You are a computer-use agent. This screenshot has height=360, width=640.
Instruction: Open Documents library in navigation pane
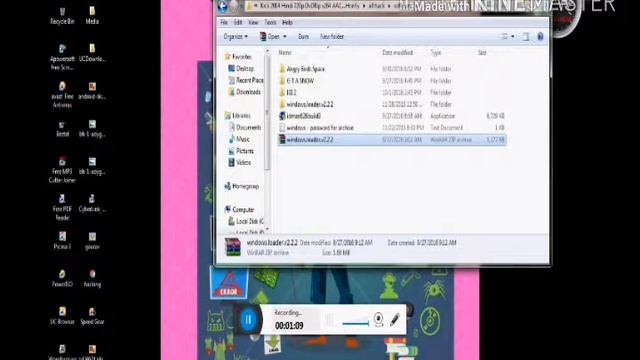pos(245,128)
